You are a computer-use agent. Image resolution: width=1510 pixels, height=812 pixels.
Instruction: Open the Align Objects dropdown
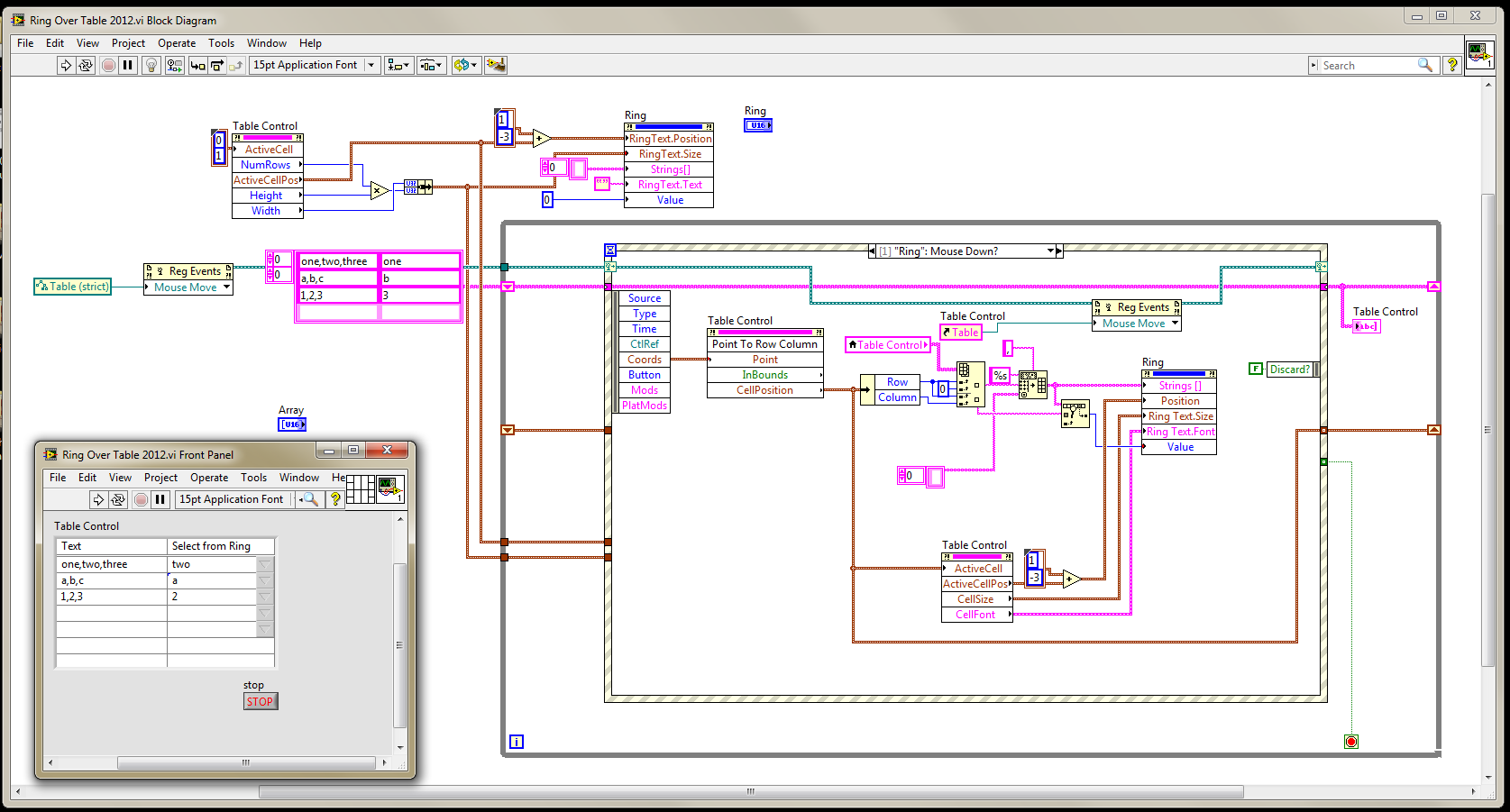click(398, 65)
